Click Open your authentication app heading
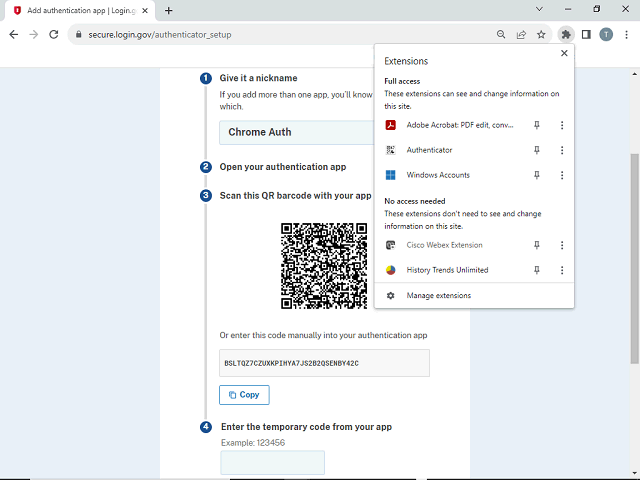 click(283, 167)
